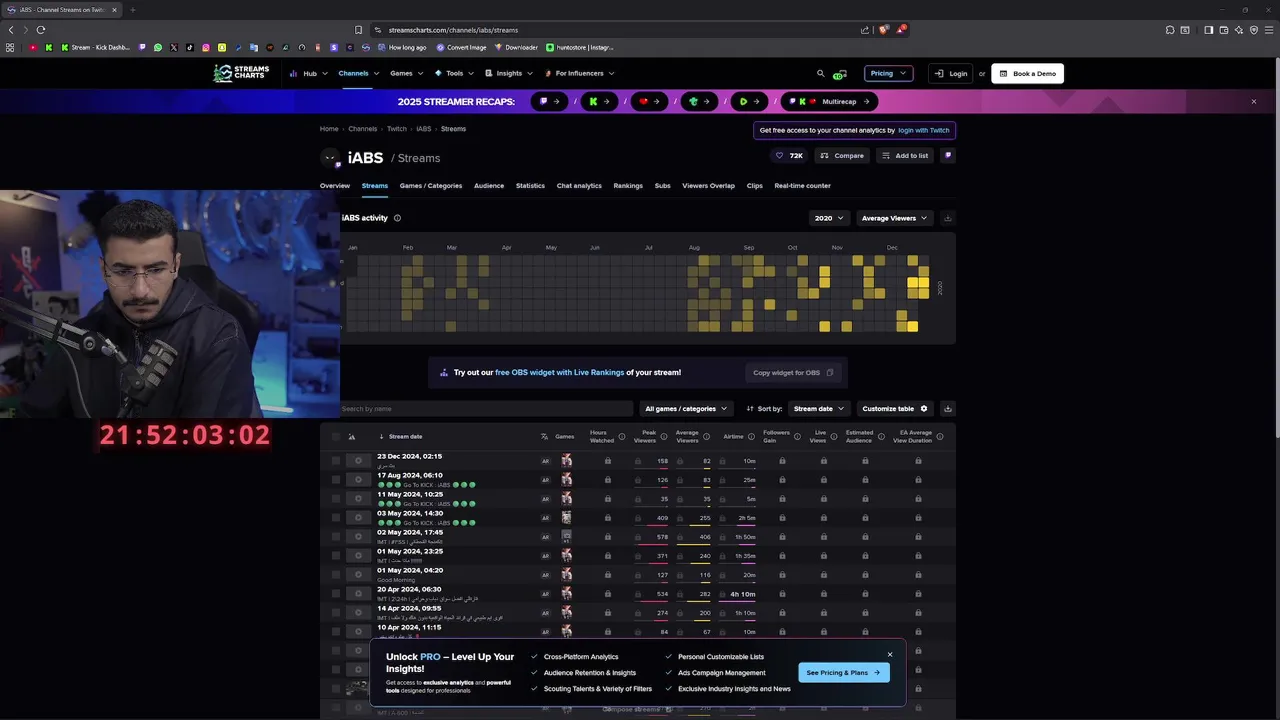Toggle select-all checkbox in table header
The width and height of the screenshot is (1280, 720).
336,436
